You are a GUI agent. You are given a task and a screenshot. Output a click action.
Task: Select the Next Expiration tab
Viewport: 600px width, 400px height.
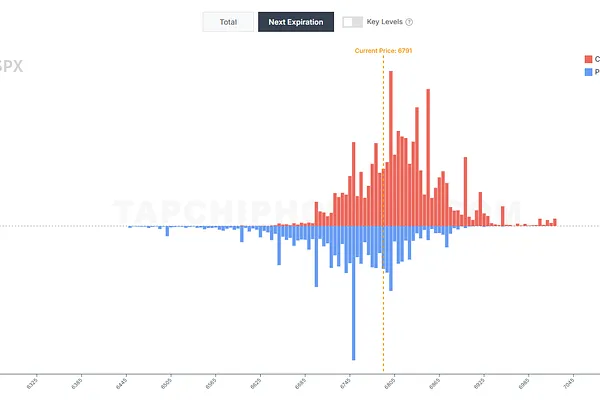[x=295, y=22]
